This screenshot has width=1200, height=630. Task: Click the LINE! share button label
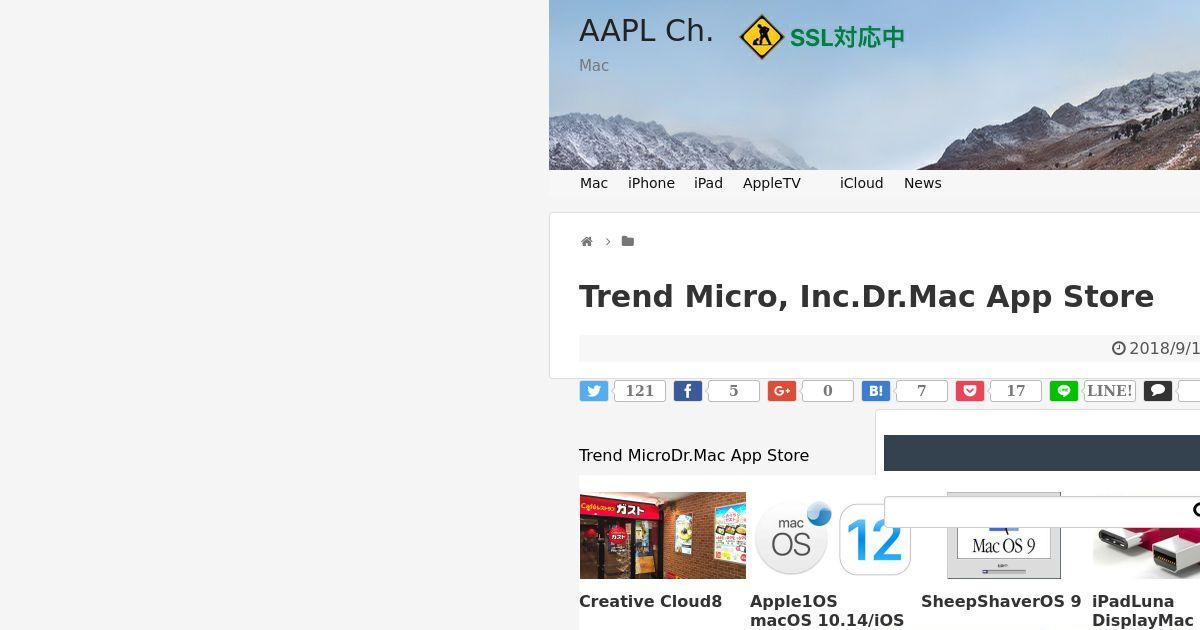pyautogui.click(x=1110, y=391)
